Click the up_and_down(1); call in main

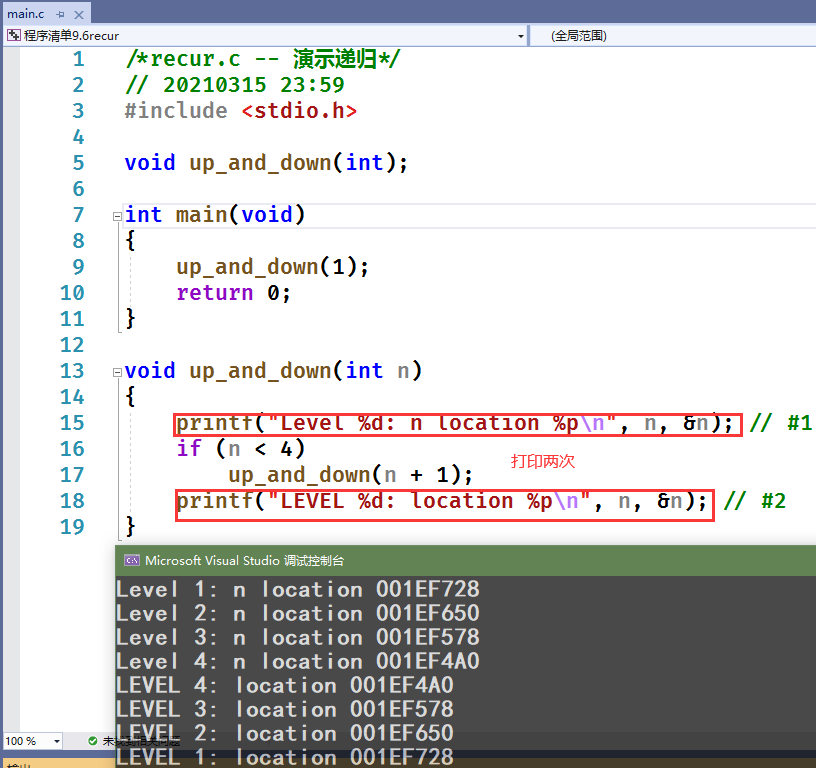(273, 267)
